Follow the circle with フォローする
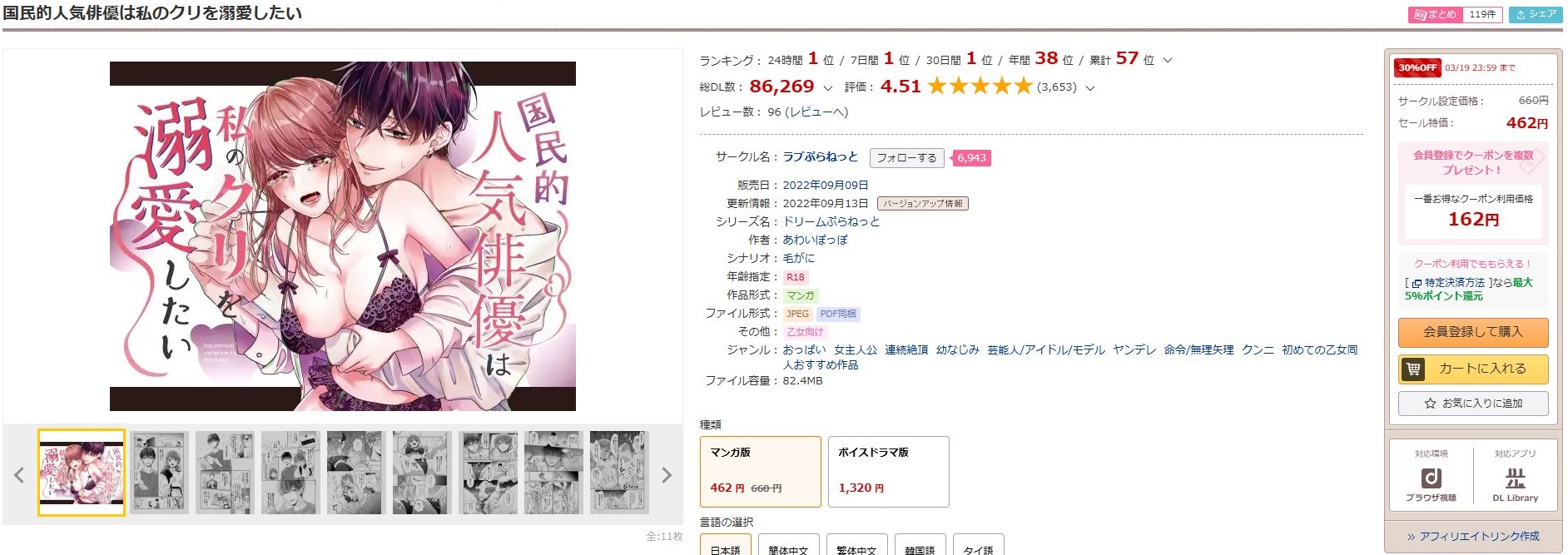 (x=906, y=158)
